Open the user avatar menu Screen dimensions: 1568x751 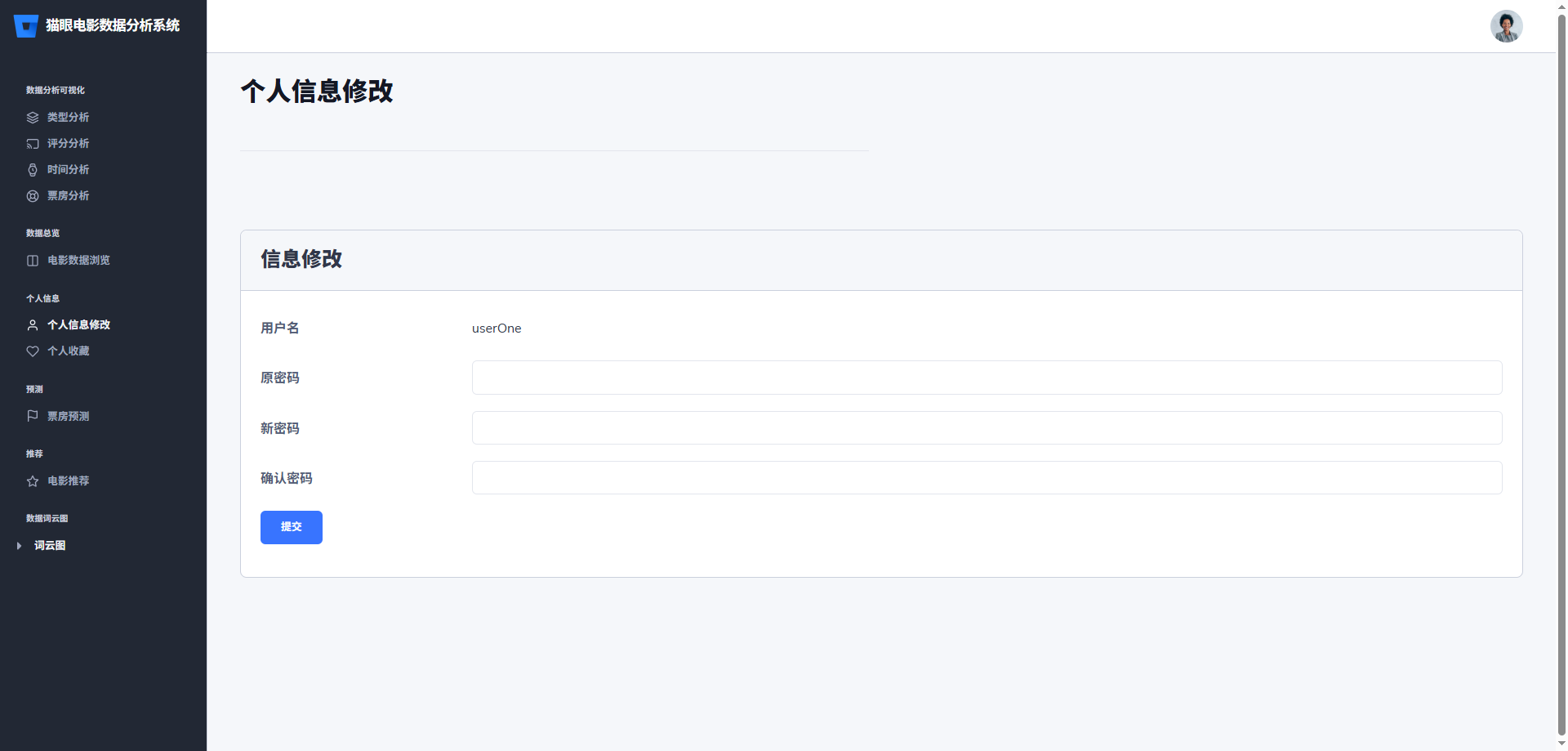(1505, 26)
